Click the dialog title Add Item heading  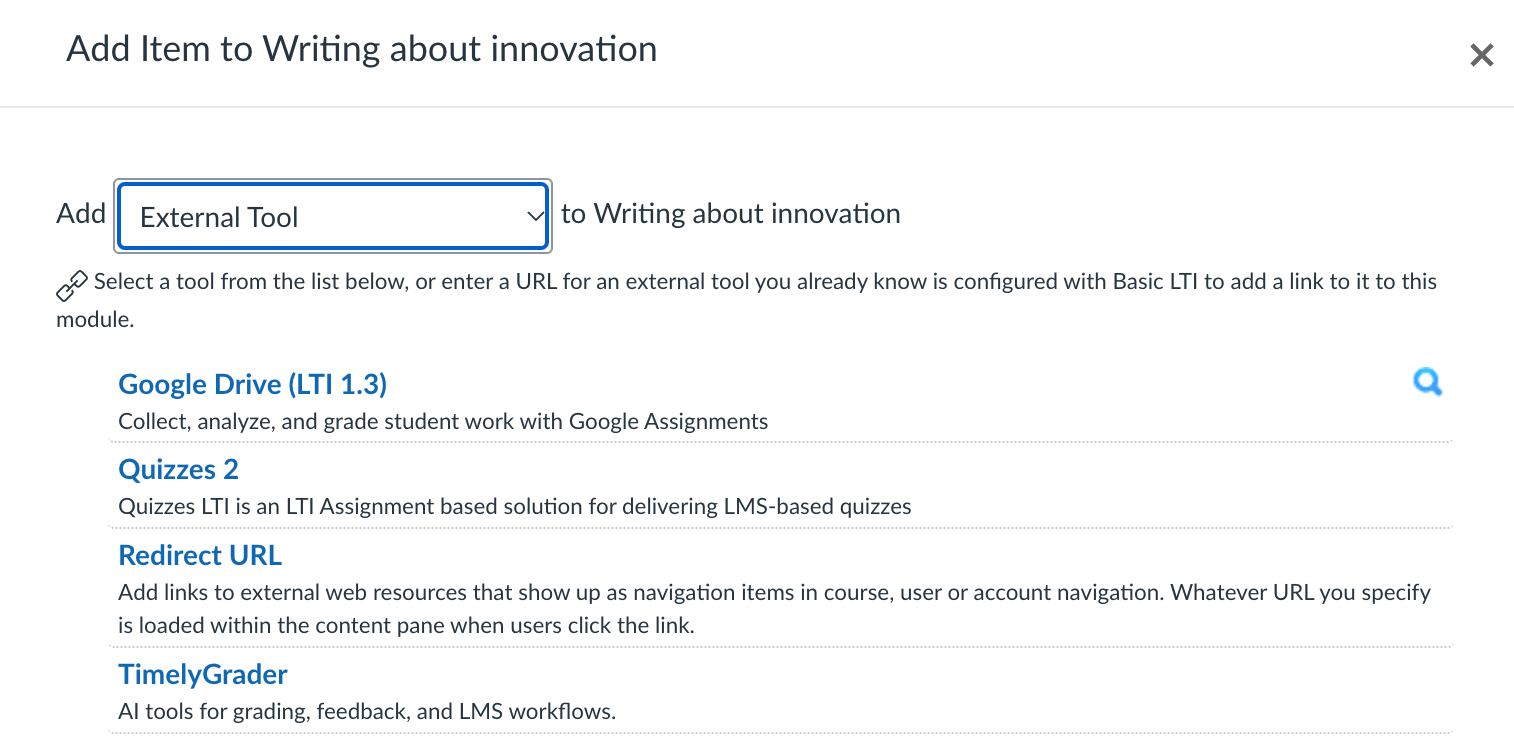(x=362, y=49)
